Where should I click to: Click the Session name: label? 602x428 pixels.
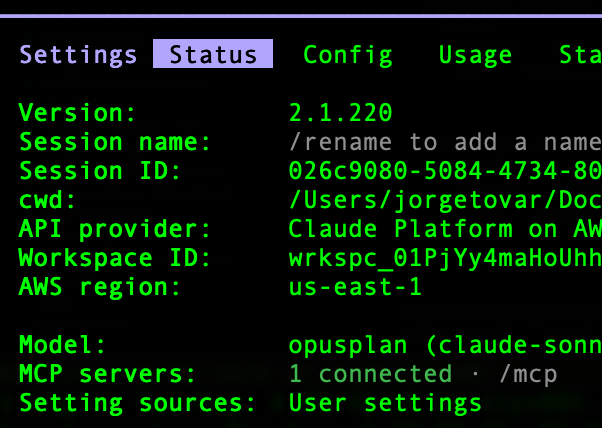115,142
